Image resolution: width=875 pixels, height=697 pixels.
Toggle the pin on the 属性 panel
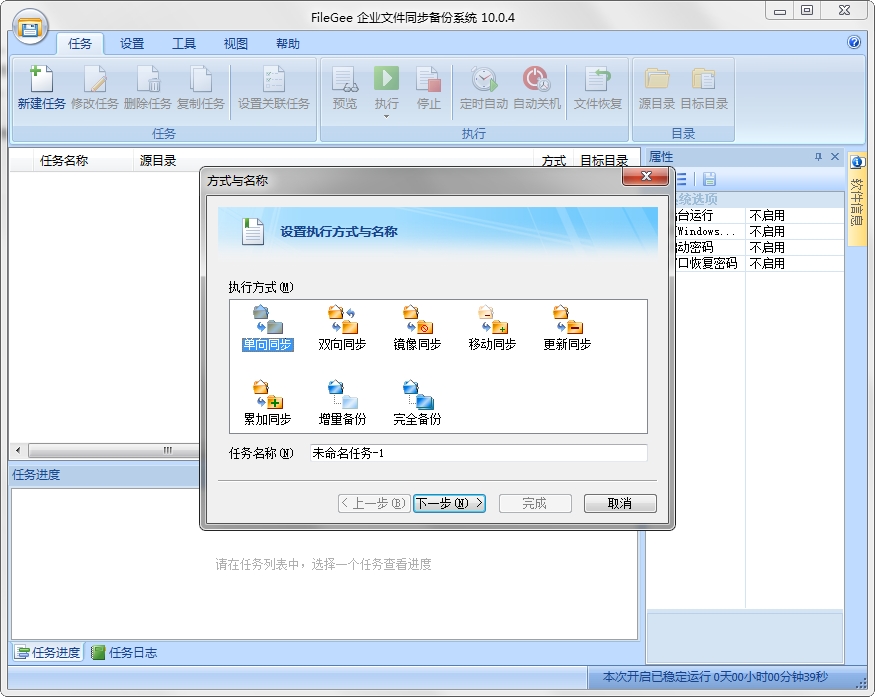816,156
